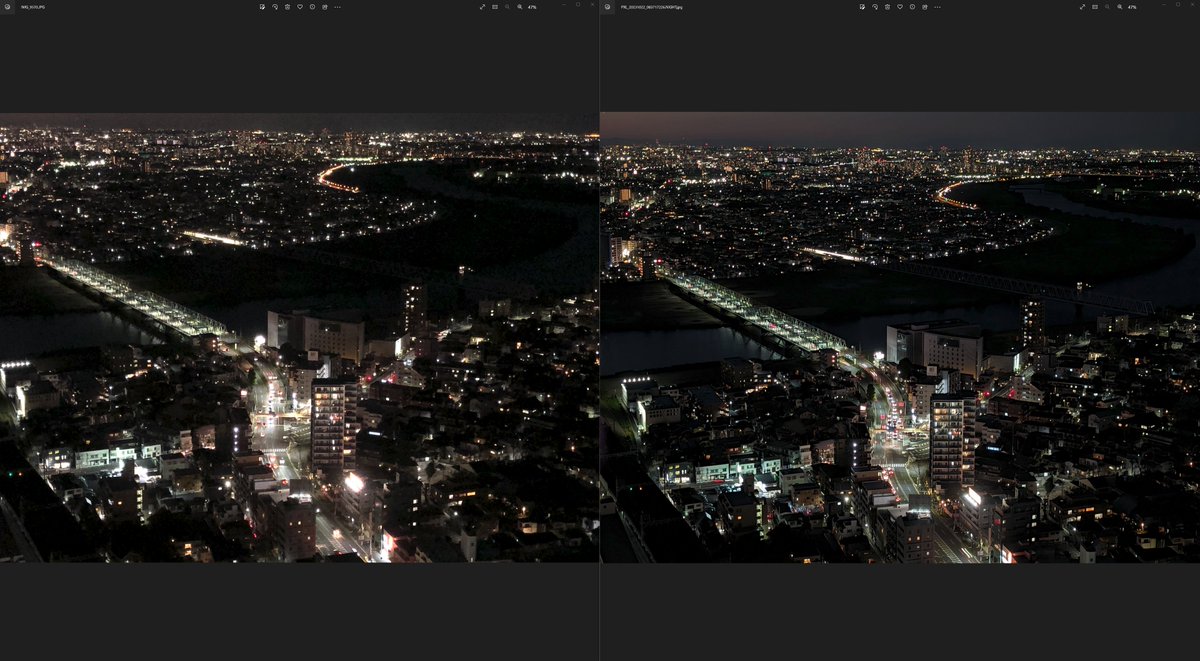This screenshot has width=1200, height=661.
Task: Enable fullscreen view for the left photo
Action: (x=483, y=7)
